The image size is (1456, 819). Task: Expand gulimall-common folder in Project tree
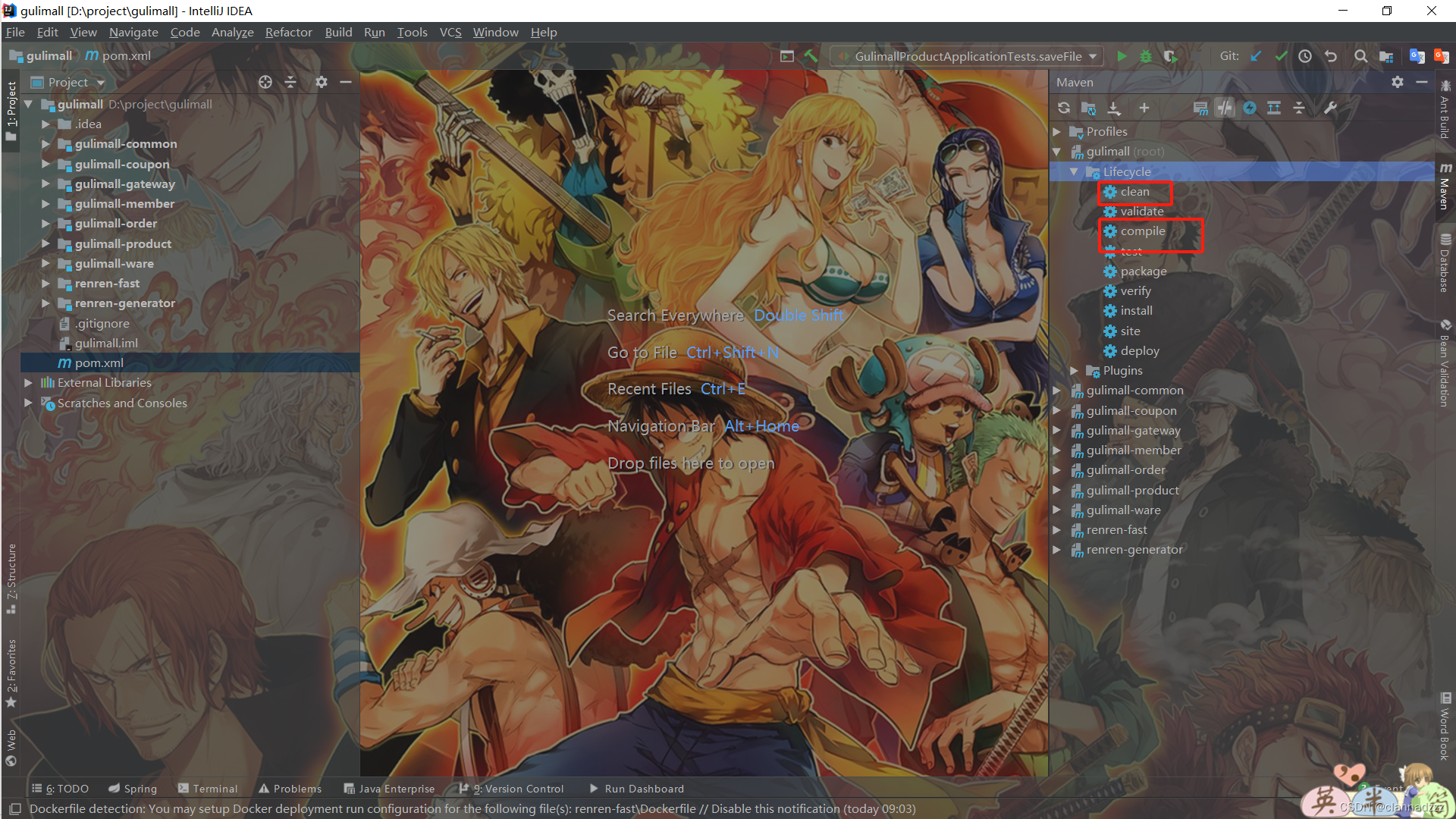[x=45, y=144]
